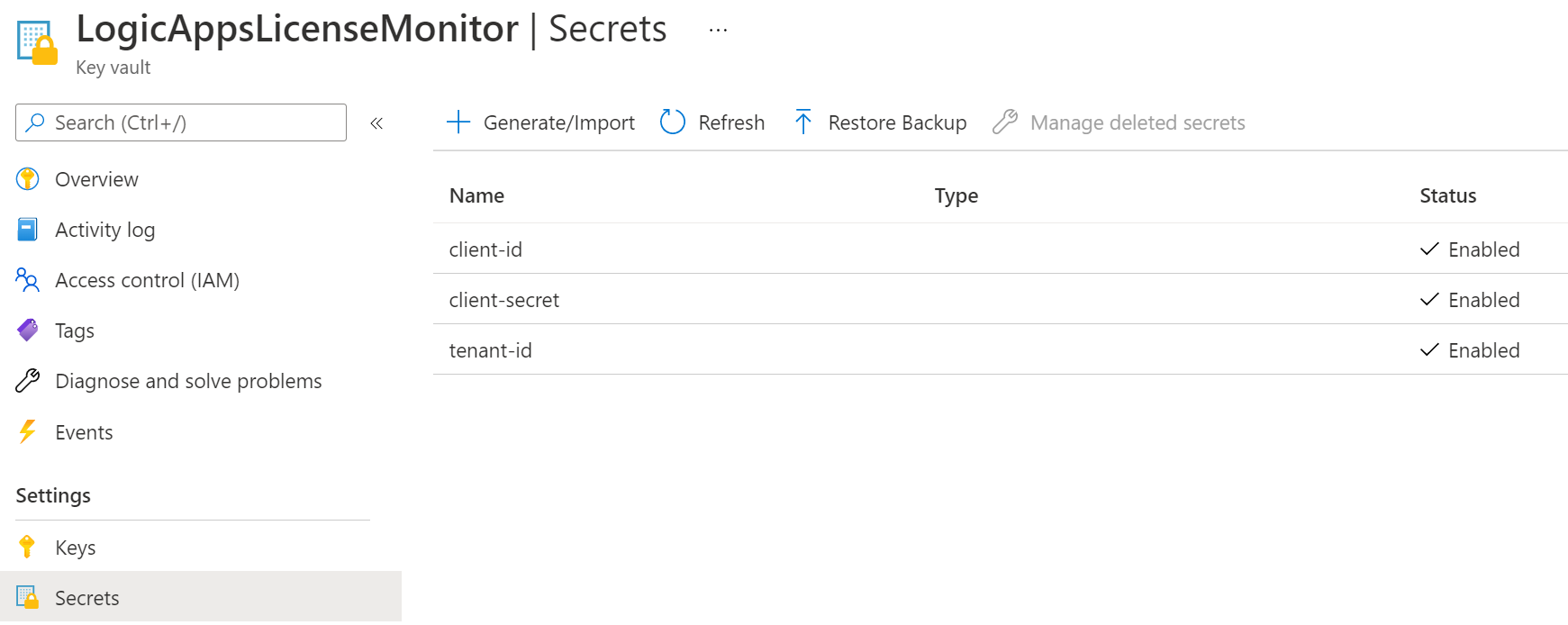
Task: Click the Key vault subtitle
Action: coord(113,68)
